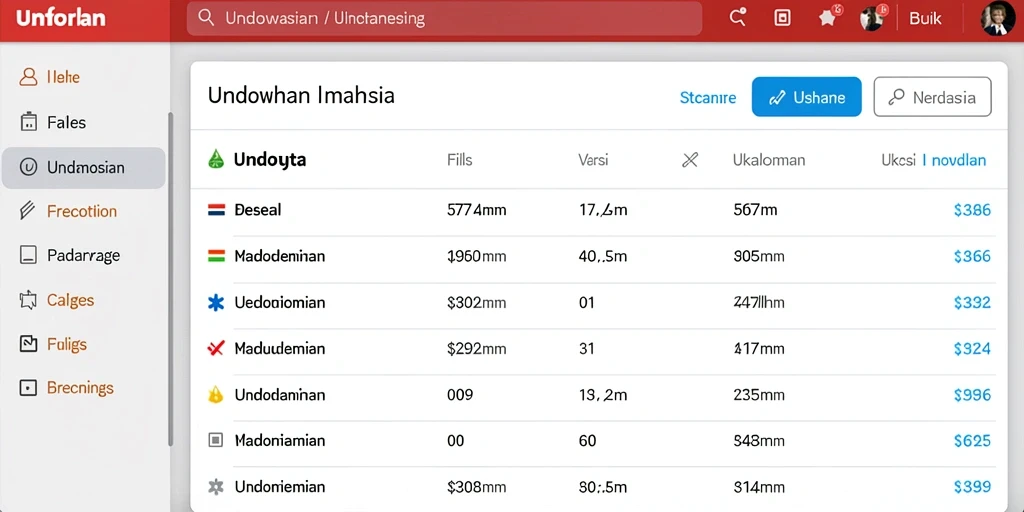Open the star notifications icon
This screenshot has width=1024, height=512.
[x=828, y=18]
